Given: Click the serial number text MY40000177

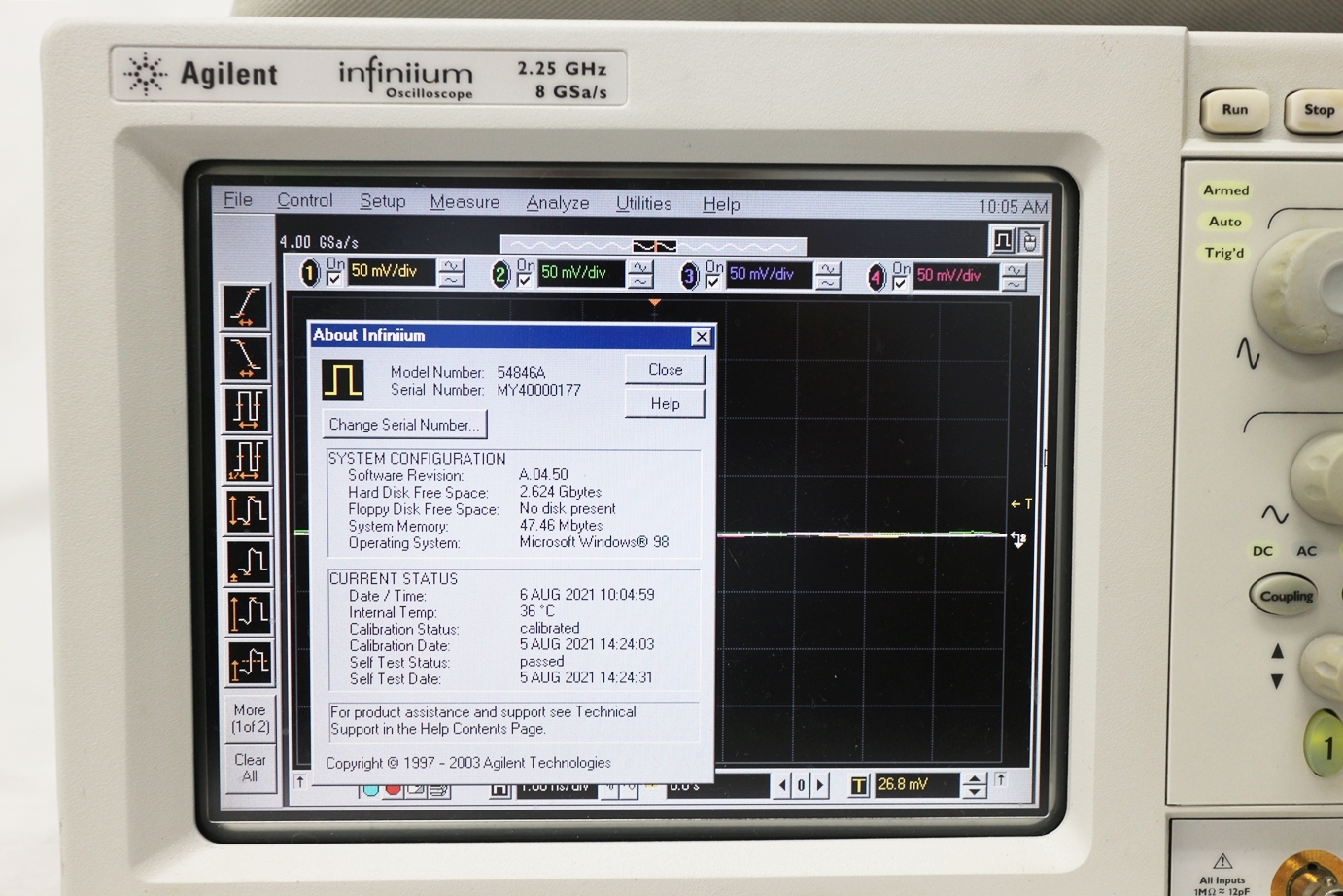Looking at the screenshot, I should click(x=538, y=391).
